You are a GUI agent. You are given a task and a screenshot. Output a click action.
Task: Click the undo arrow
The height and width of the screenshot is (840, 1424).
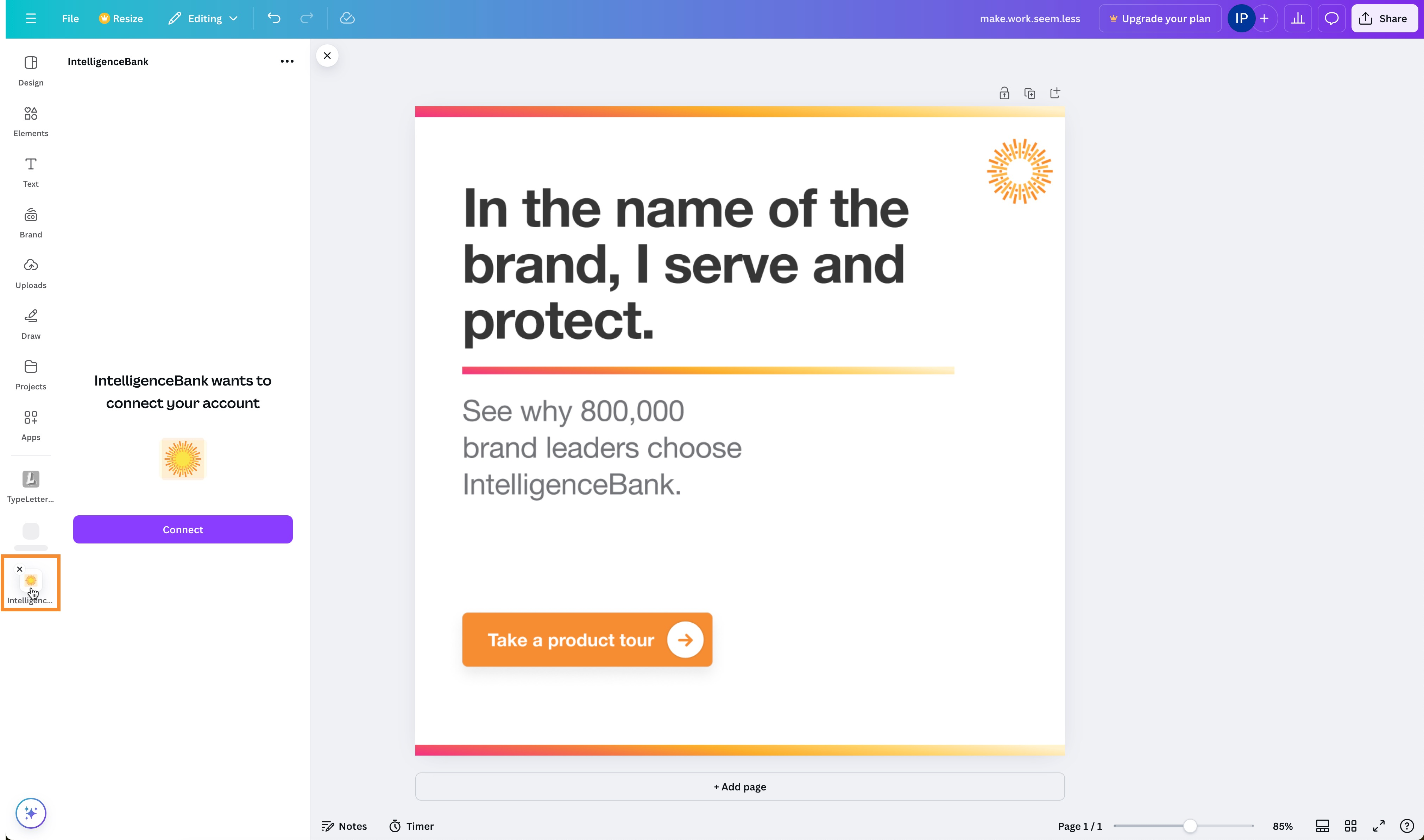click(274, 18)
